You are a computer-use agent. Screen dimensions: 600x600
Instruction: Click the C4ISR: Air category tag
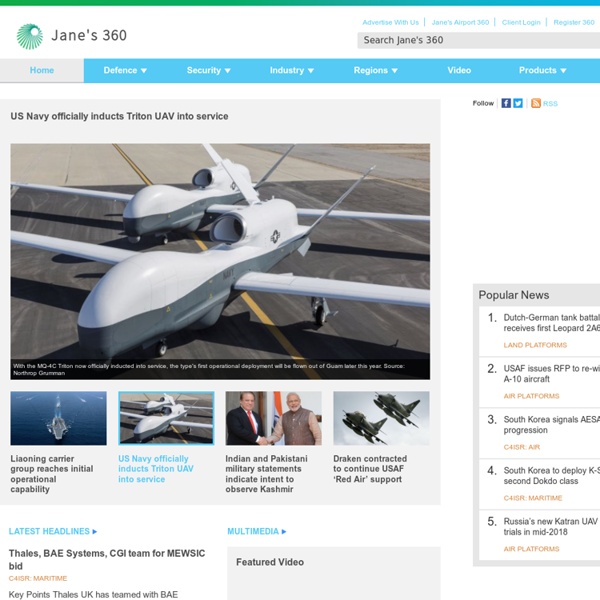(522, 447)
